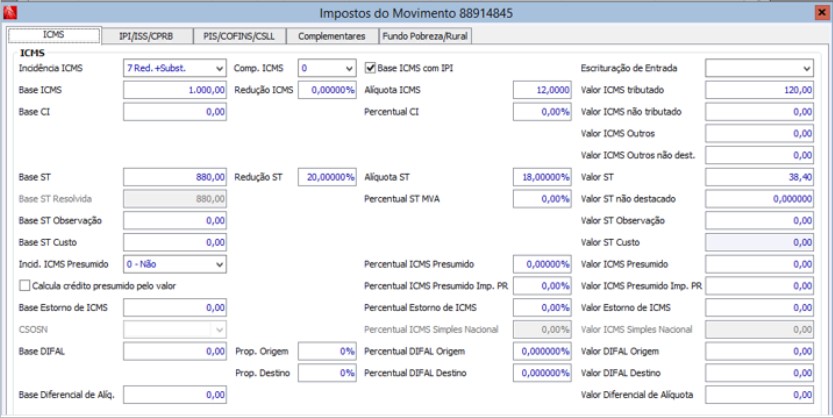The height and width of the screenshot is (418, 833).
Task: Click the Base ICMS value field
Action: [175, 90]
